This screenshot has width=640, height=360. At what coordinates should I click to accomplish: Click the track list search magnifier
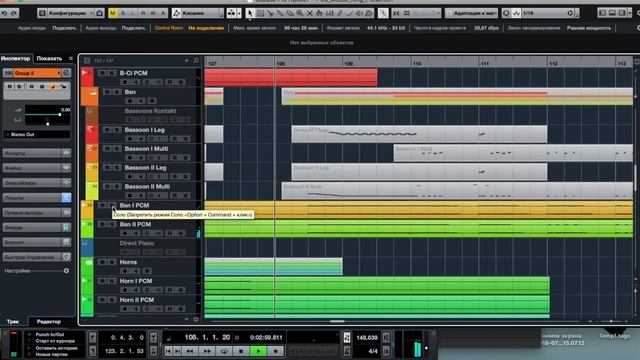(196, 61)
